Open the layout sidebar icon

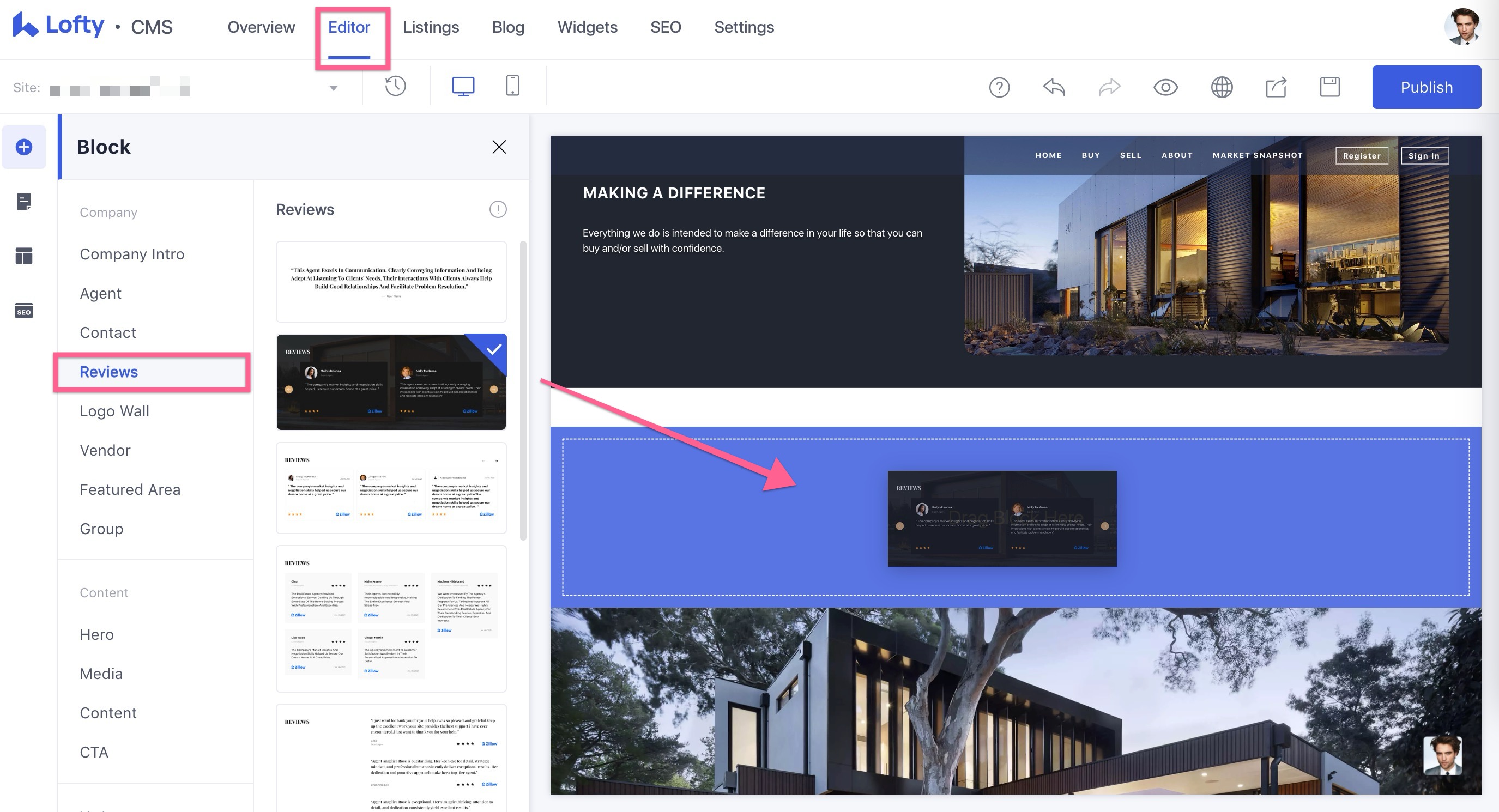point(24,256)
